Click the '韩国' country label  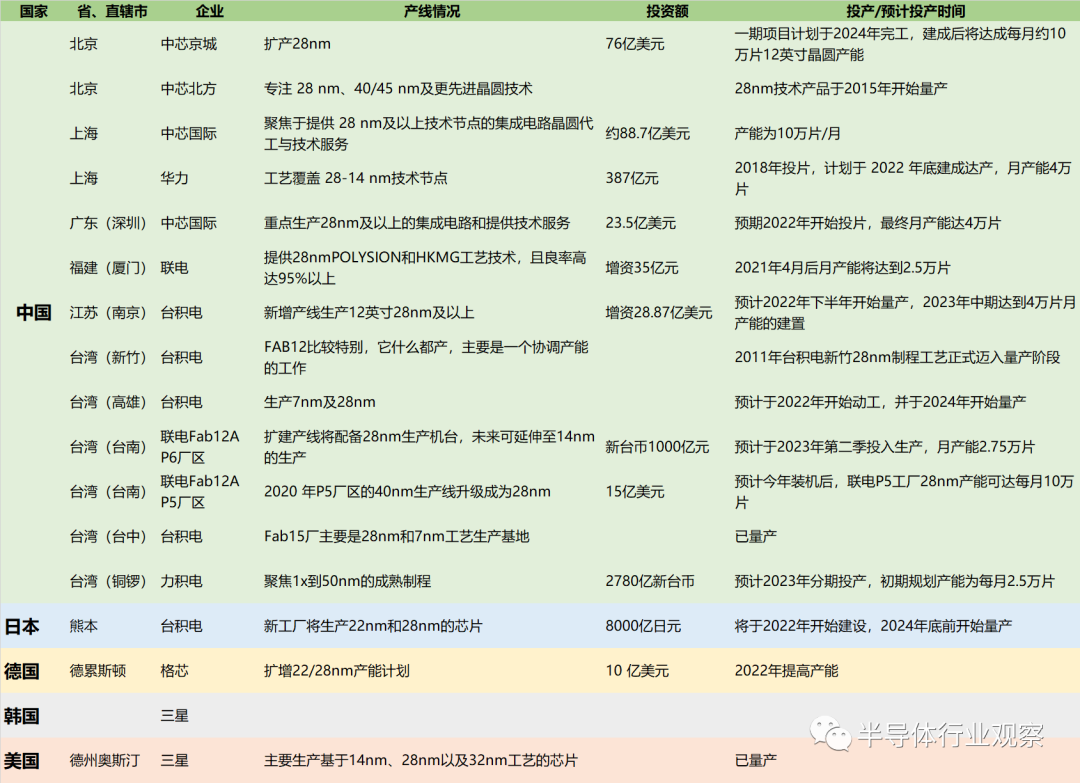tap(21, 716)
